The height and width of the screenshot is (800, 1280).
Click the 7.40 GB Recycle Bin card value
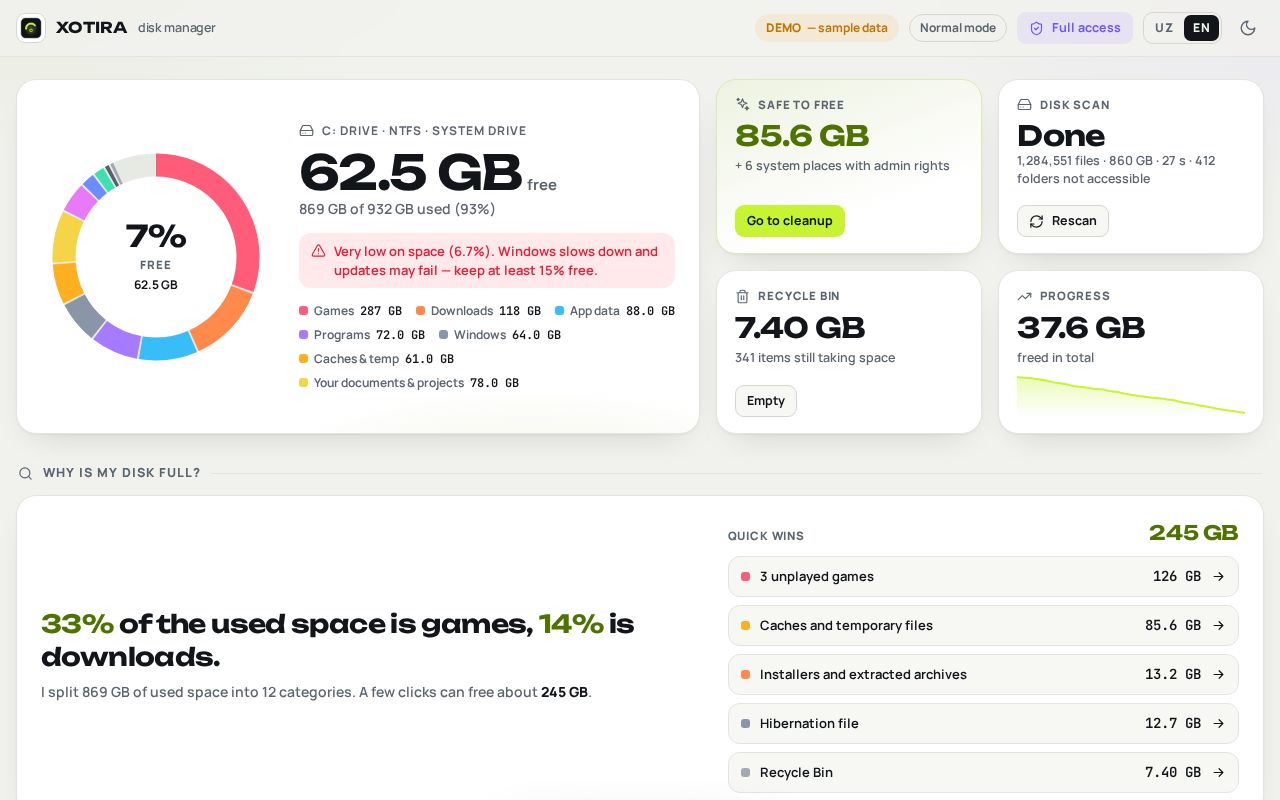(x=800, y=328)
